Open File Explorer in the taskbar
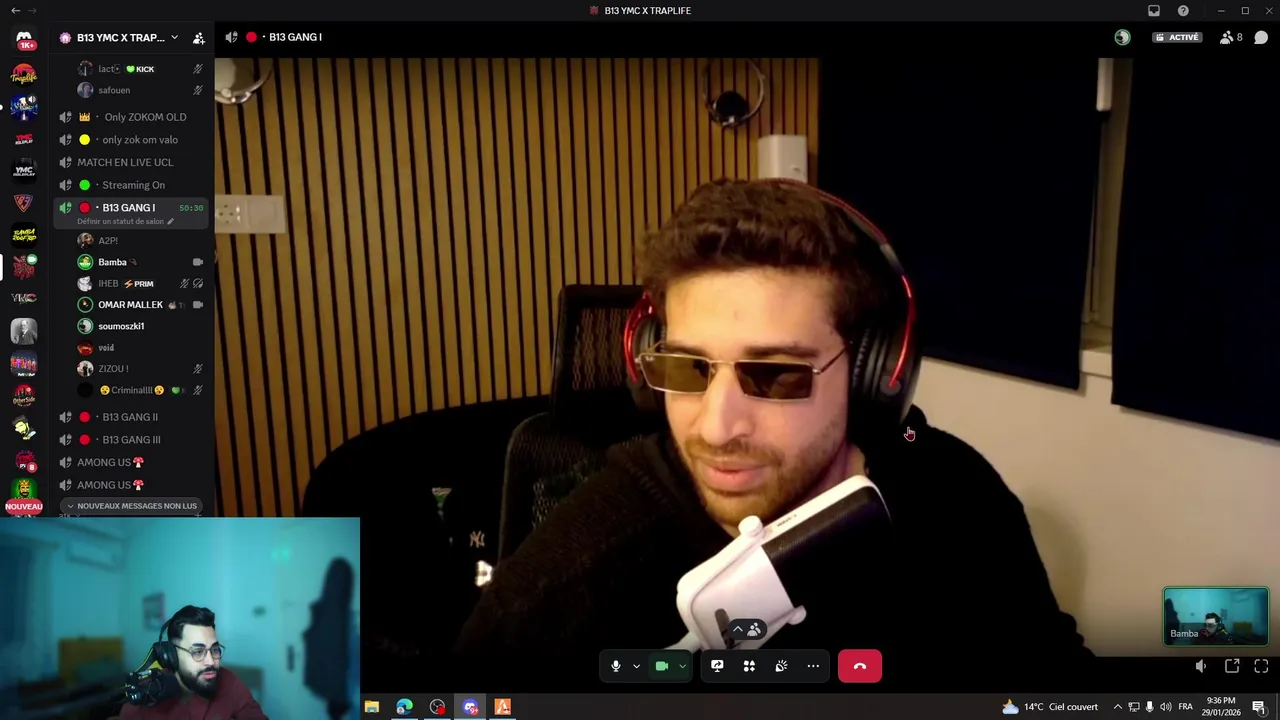The image size is (1280, 720). pos(372,707)
